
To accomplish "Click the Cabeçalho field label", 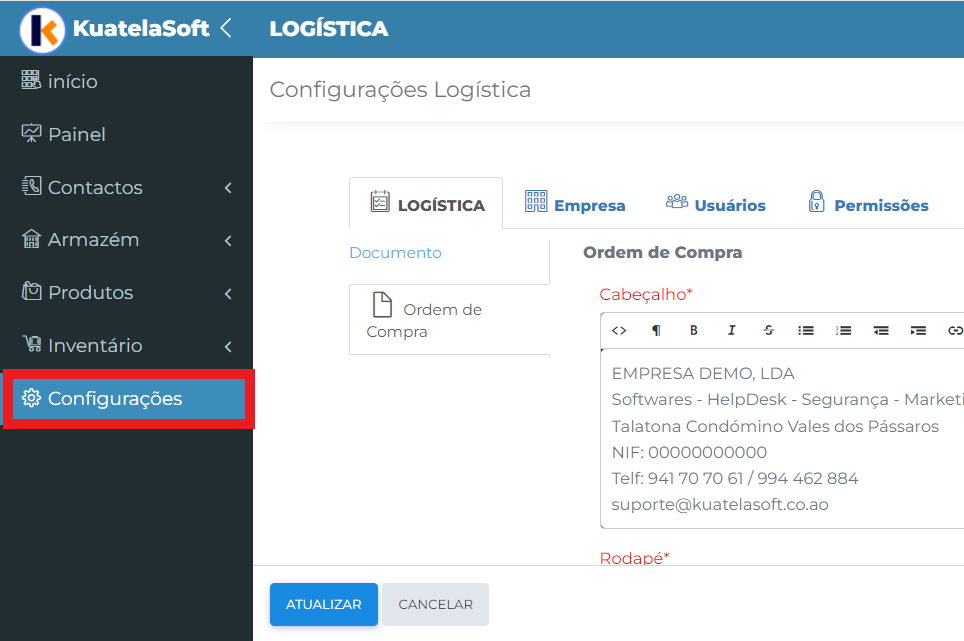I will point(646,294).
